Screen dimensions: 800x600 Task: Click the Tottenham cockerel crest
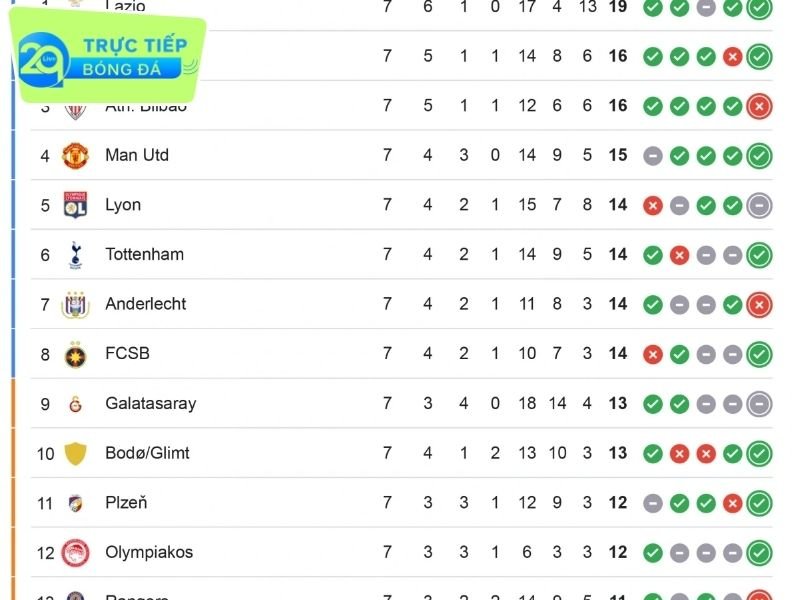tap(75, 255)
